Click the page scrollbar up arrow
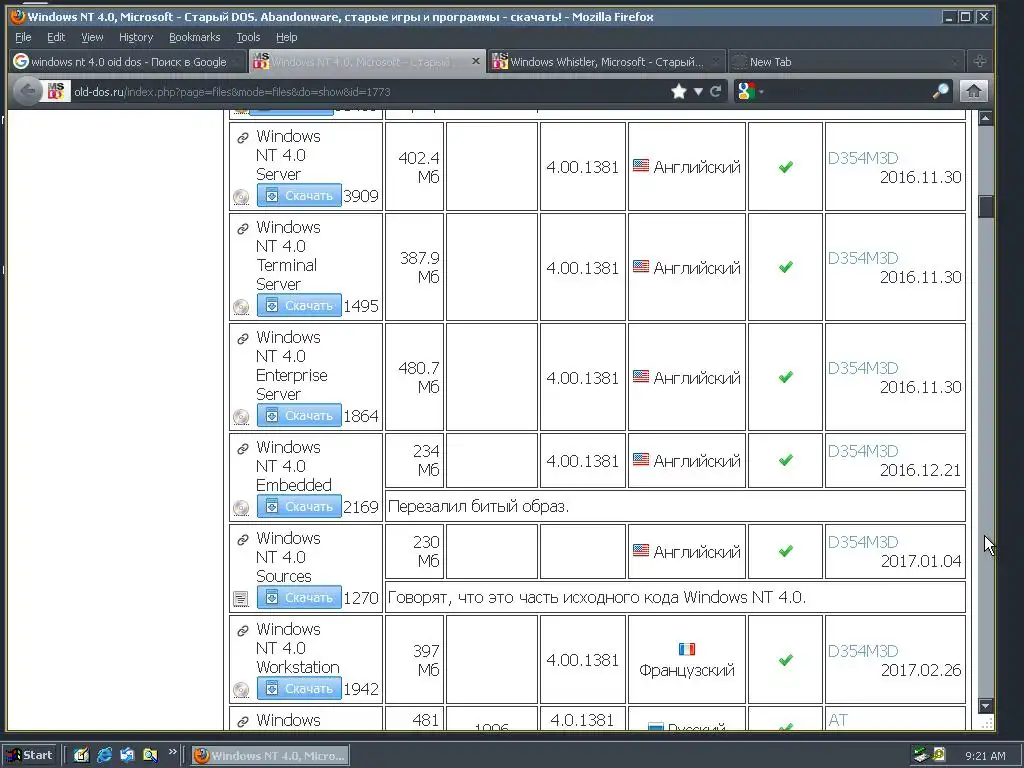The width and height of the screenshot is (1024, 768). click(x=986, y=118)
